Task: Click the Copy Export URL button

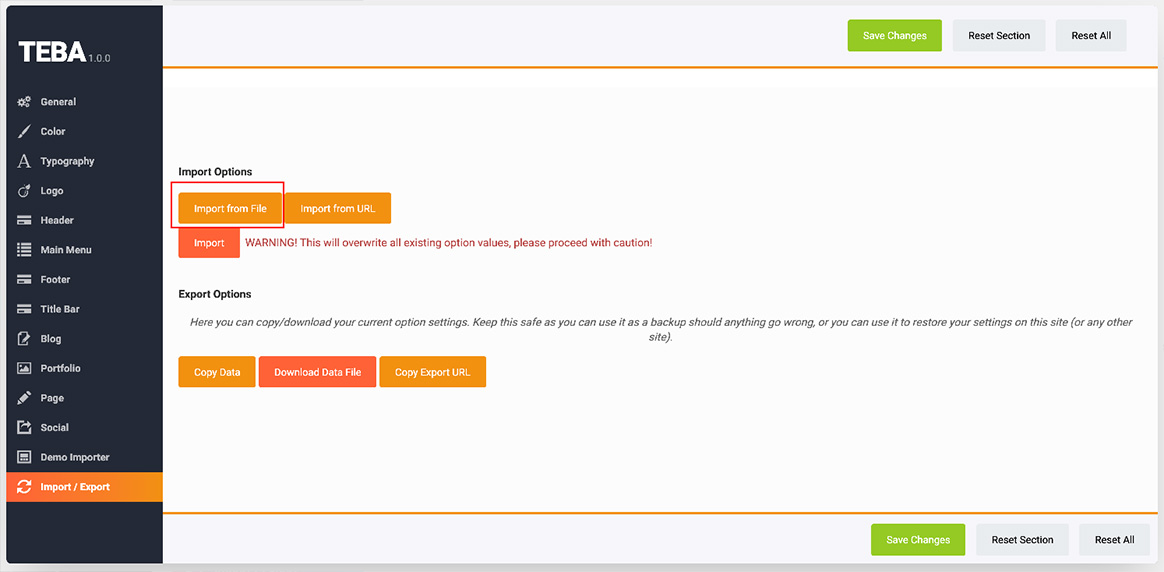Action: (x=433, y=372)
